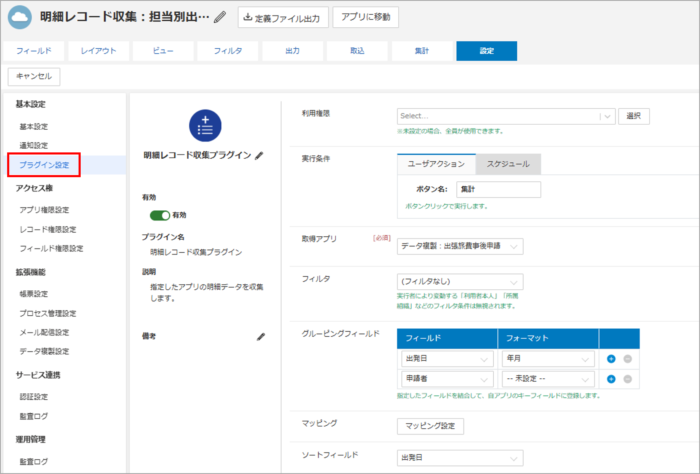
Task: Open 認証設定 in the sidebar
Action: 33,397
